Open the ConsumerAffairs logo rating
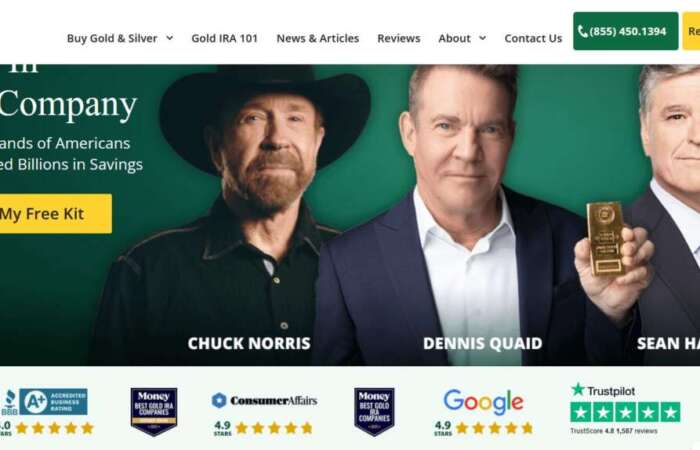700x450 pixels. [x=264, y=400]
